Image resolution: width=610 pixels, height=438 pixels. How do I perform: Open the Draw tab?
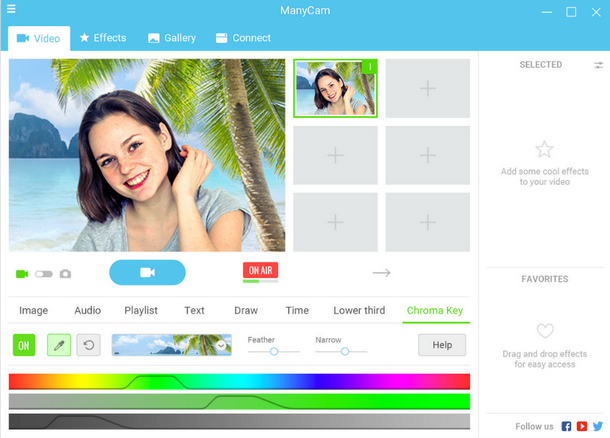coord(246,310)
